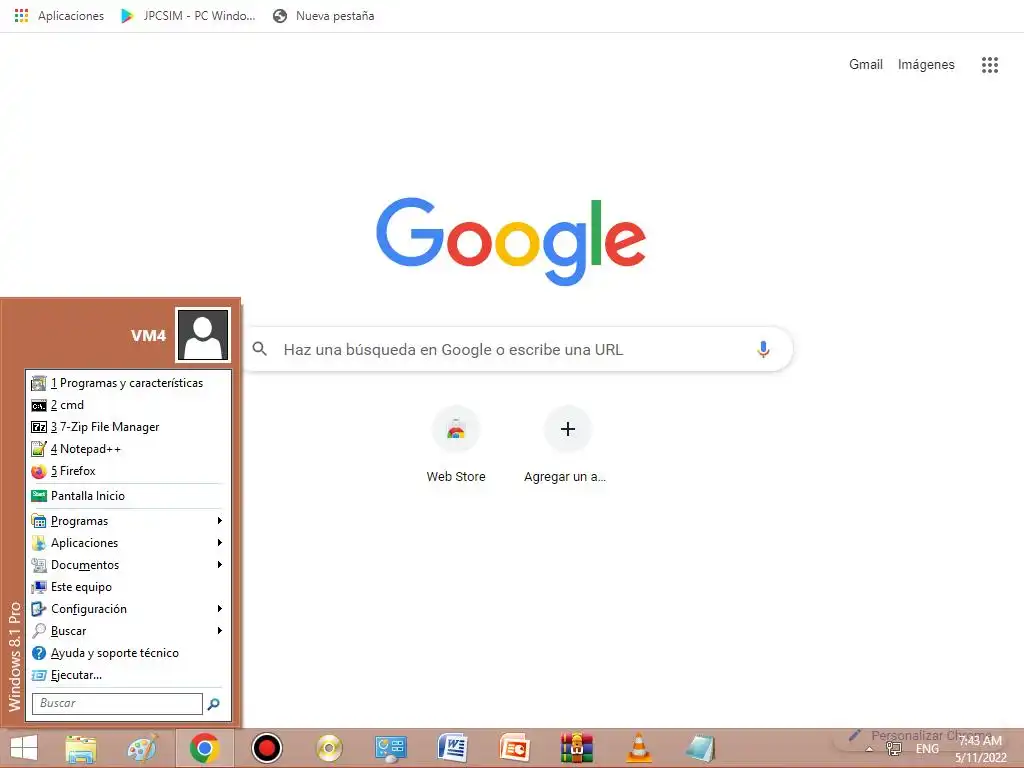Viewport: 1024px width, 768px height.
Task: Open the Ejecutar... dialog
Action: coord(128,675)
